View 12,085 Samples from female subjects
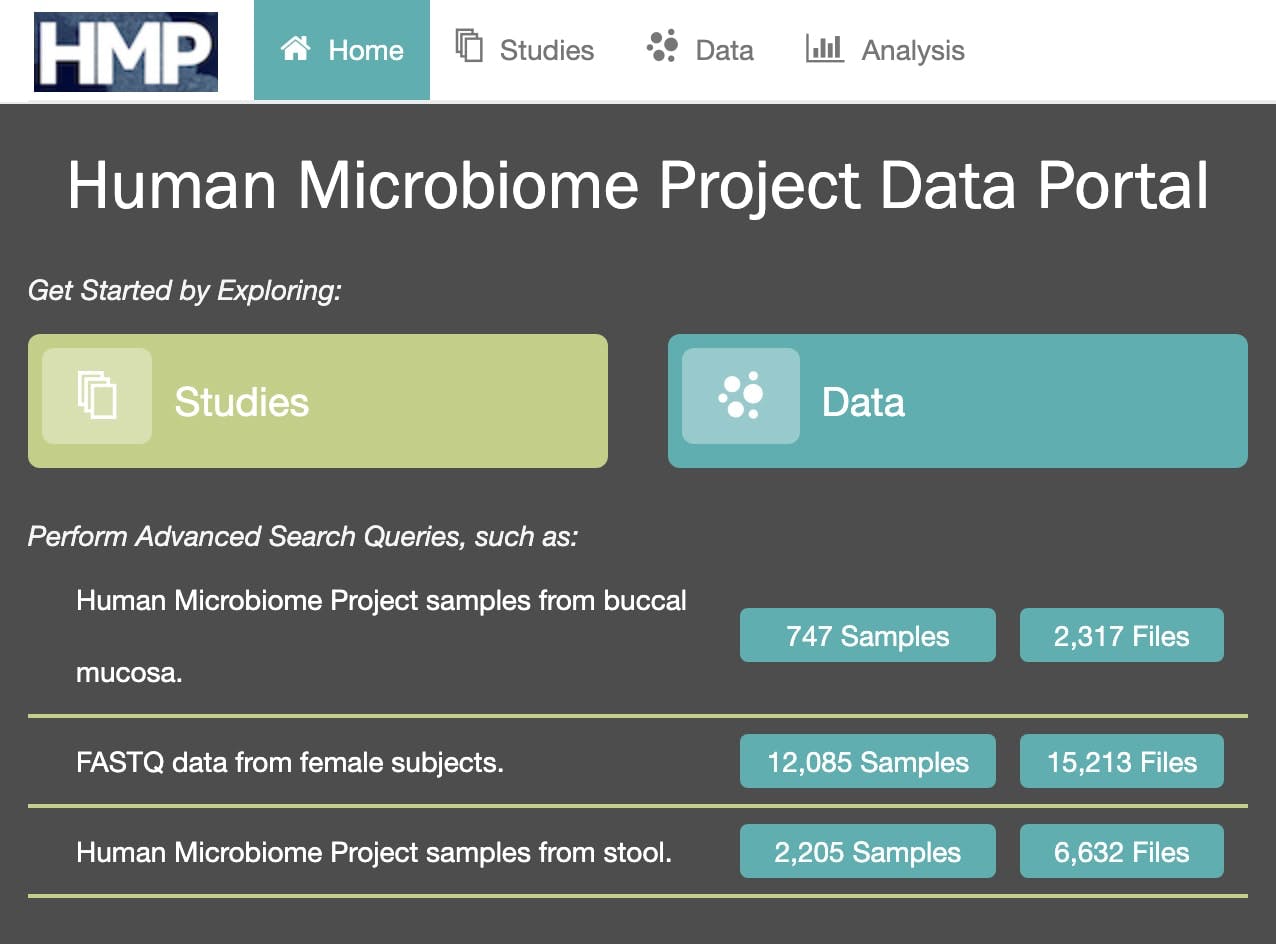The height and width of the screenshot is (944, 1276). pyautogui.click(x=868, y=761)
